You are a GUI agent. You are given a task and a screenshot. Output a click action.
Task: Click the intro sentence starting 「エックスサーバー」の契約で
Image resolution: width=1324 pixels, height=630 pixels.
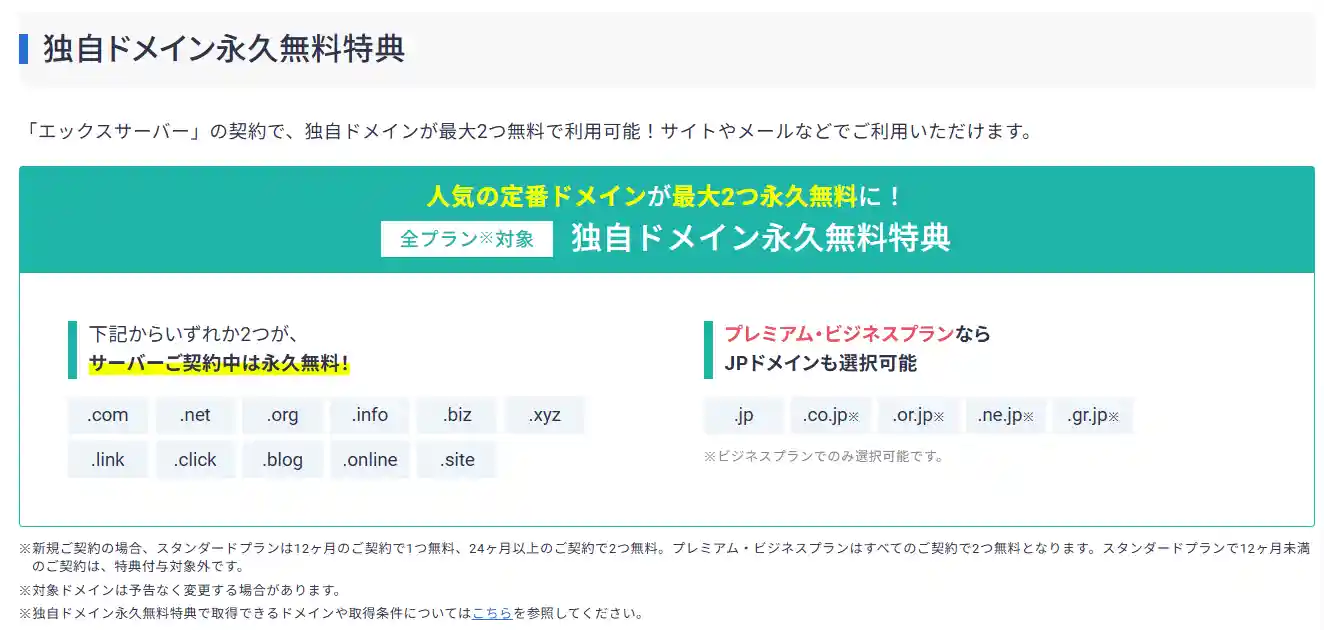pos(530,131)
